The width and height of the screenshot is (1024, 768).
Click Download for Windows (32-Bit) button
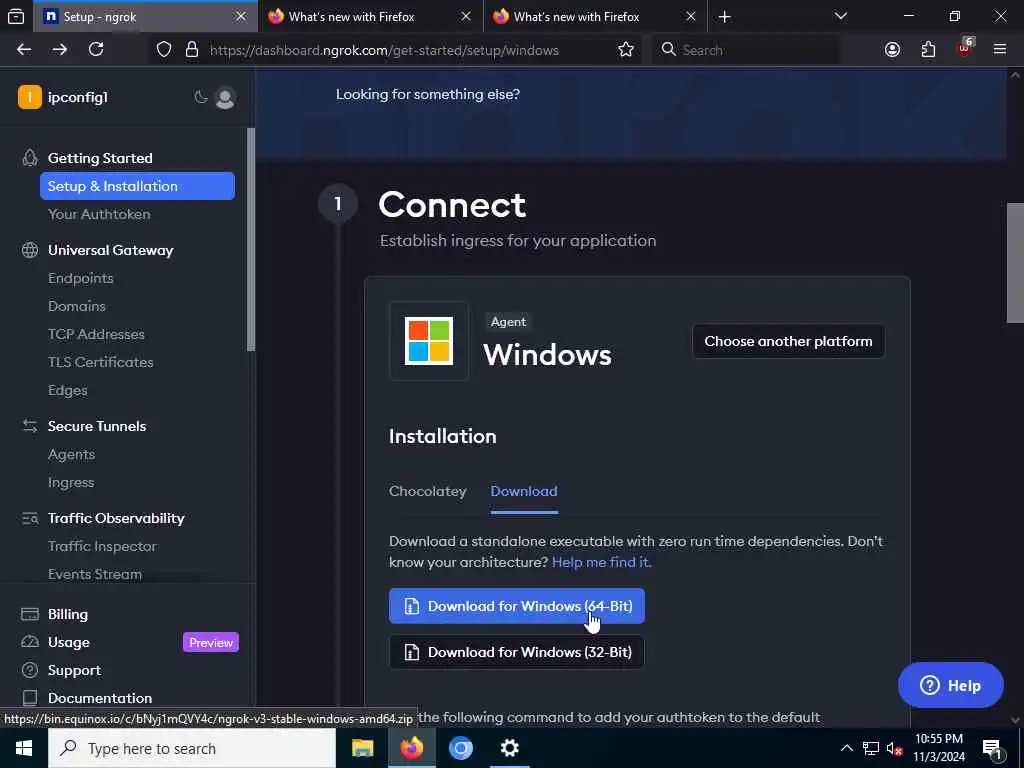click(517, 652)
